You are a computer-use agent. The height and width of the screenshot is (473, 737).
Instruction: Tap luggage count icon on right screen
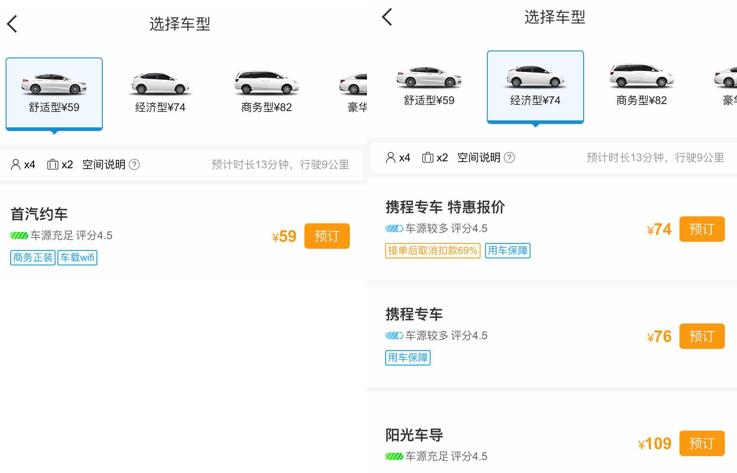pos(427,158)
